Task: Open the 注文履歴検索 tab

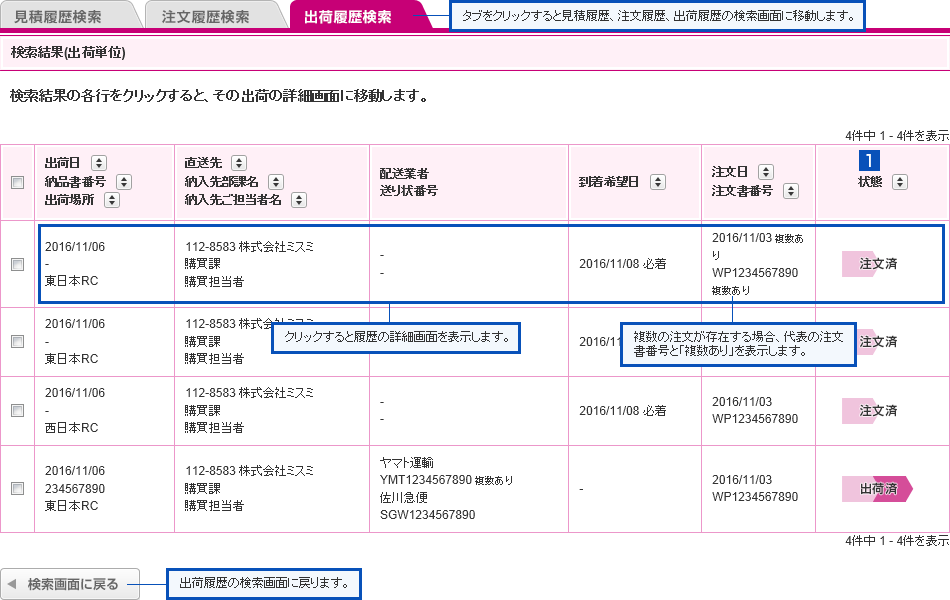Action: (206, 17)
